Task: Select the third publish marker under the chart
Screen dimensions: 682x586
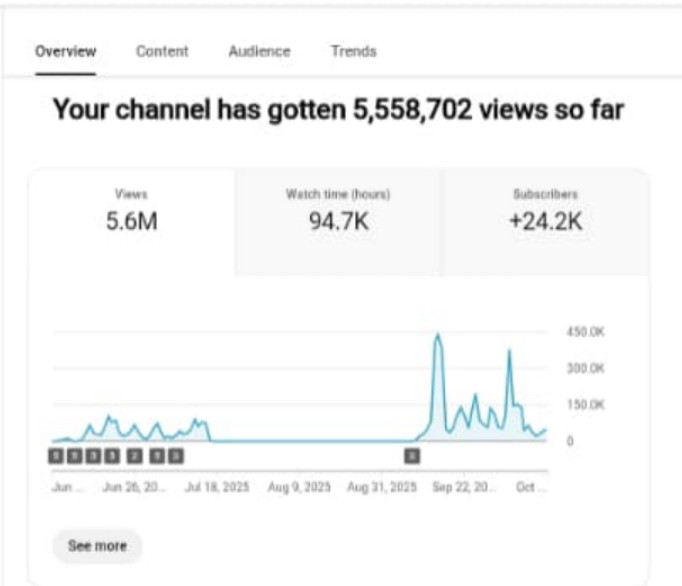Action: click(x=94, y=456)
